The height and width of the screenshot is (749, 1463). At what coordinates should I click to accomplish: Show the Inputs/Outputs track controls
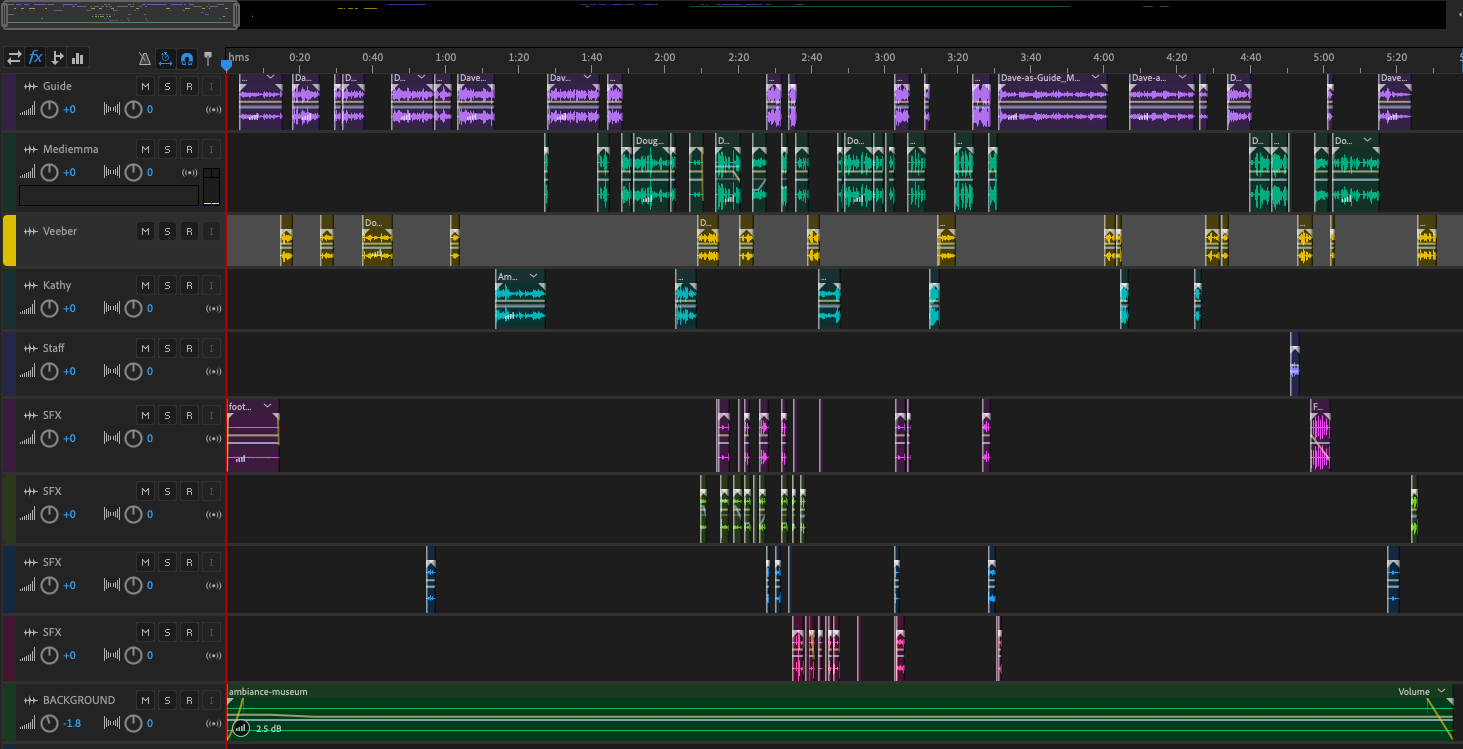click(x=14, y=58)
